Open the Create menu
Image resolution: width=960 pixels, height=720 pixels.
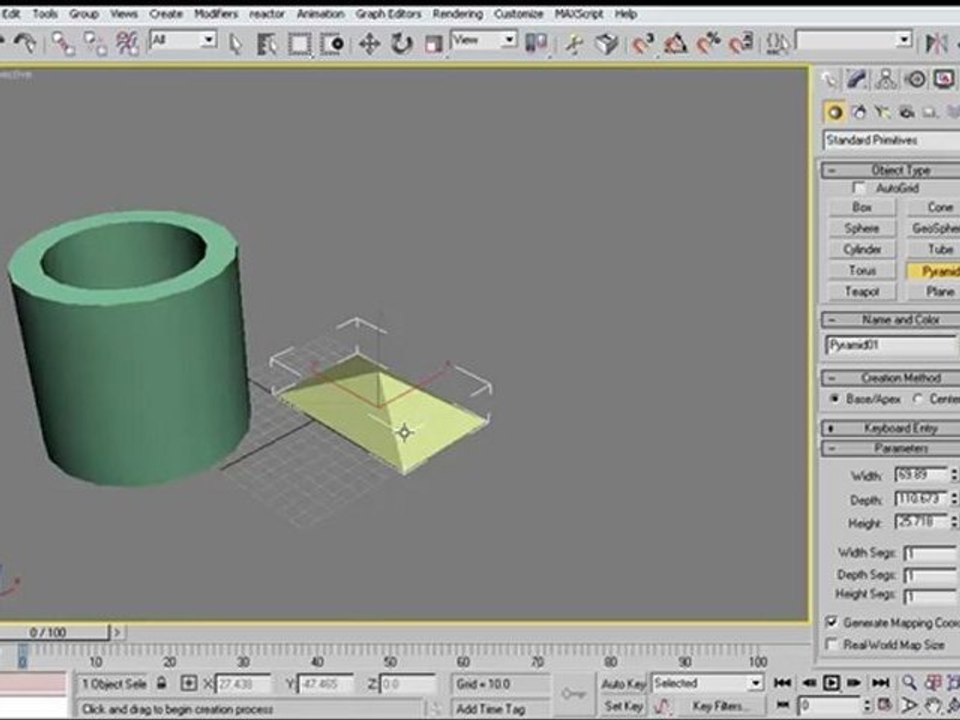(x=166, y=13)
